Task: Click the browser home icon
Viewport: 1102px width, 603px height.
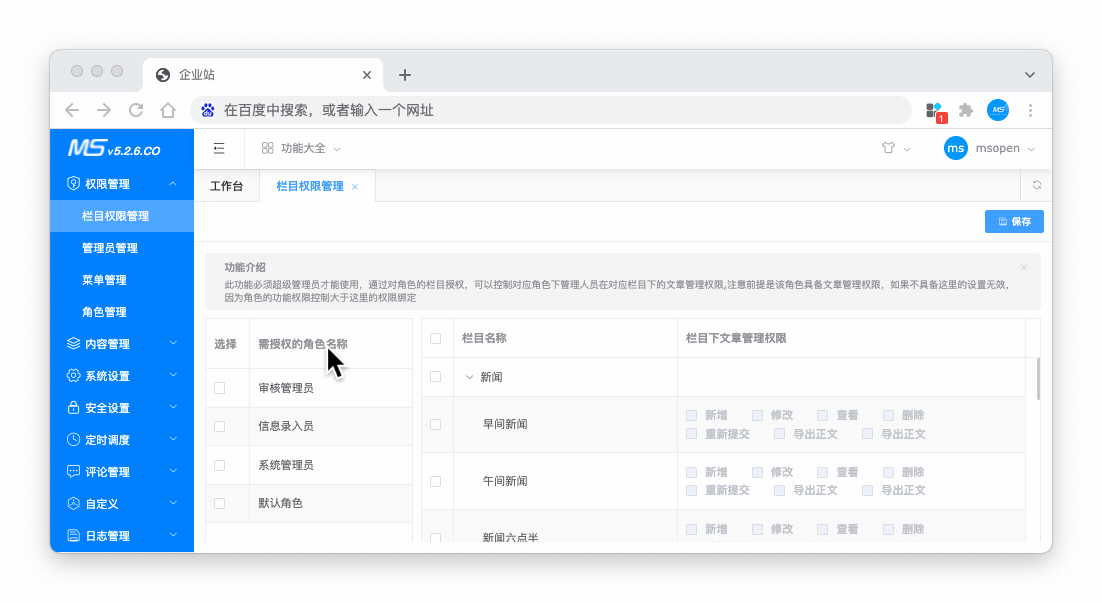Action: click(168, 110)
